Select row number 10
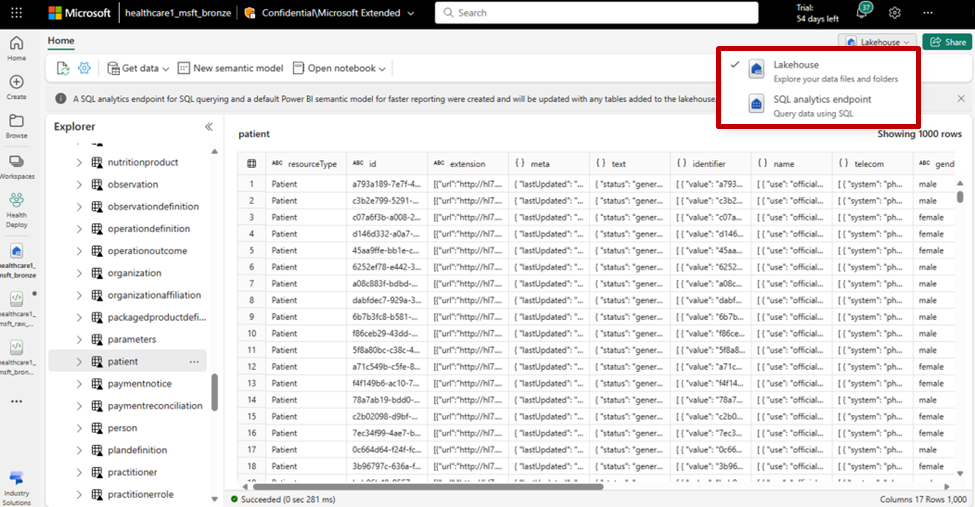 [251, 333]
